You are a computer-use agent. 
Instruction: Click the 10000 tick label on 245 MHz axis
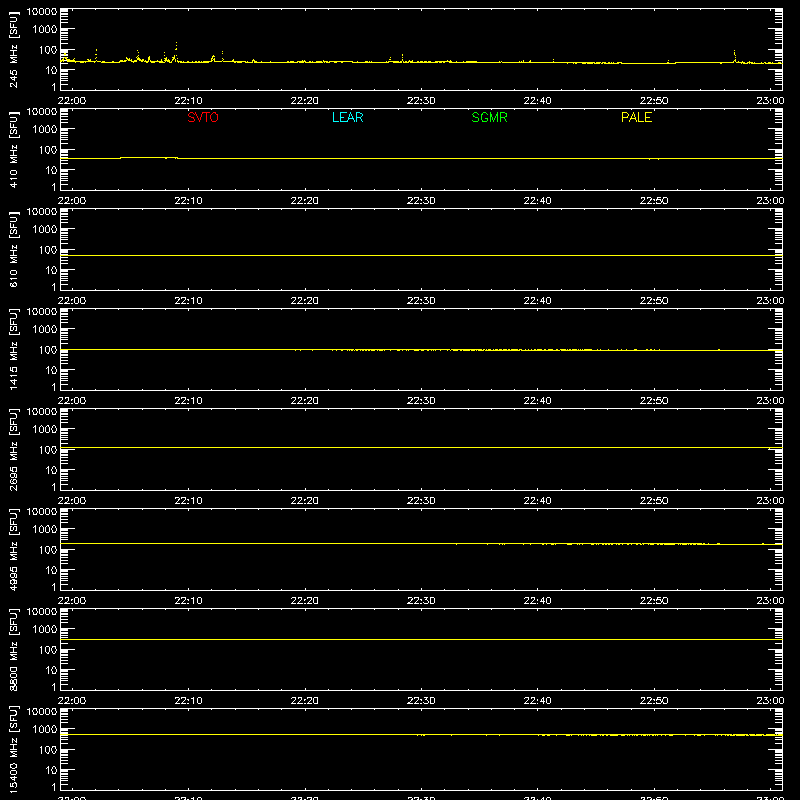point(42,12)
